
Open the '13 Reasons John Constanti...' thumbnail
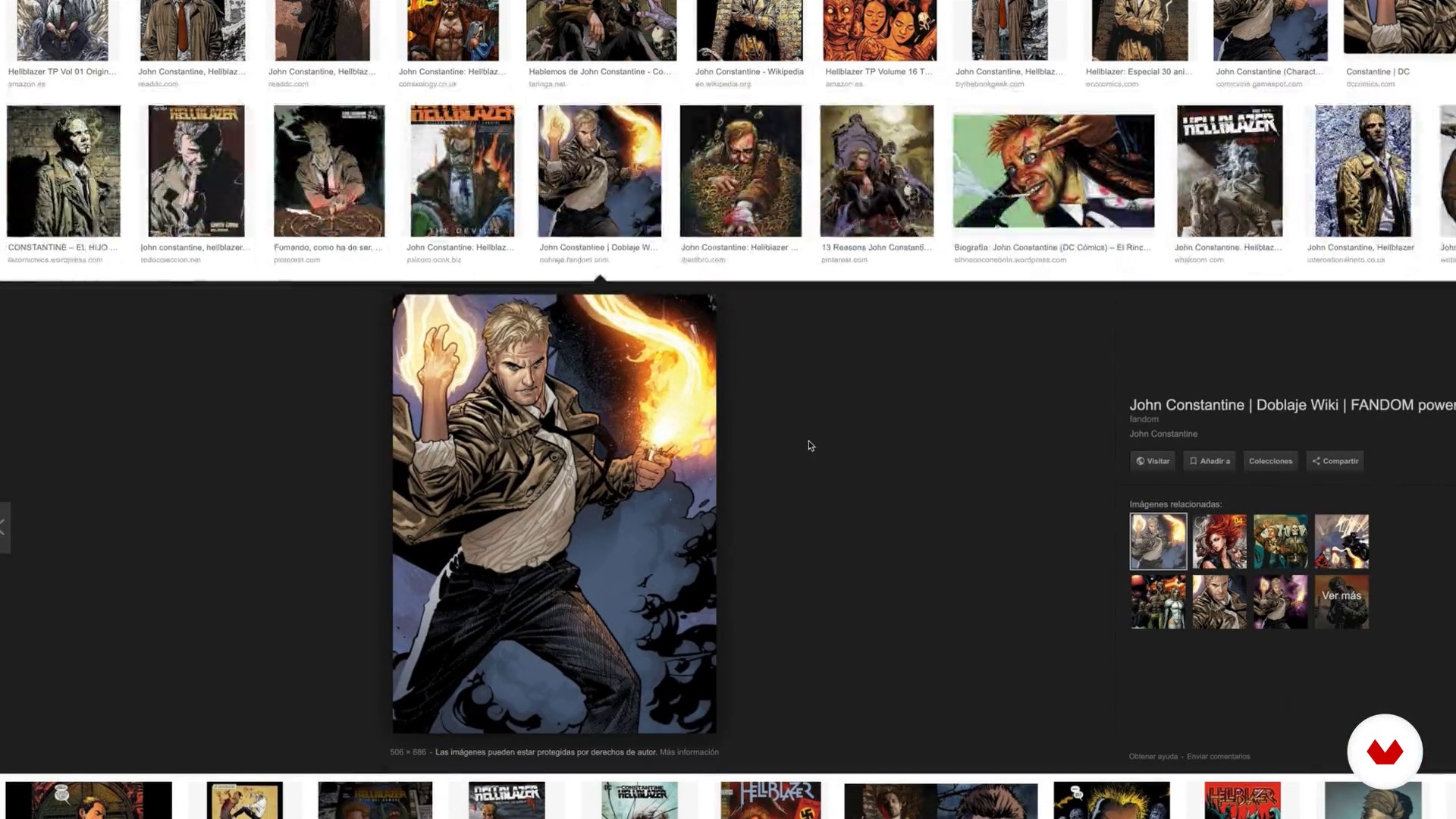click(877, 171)
